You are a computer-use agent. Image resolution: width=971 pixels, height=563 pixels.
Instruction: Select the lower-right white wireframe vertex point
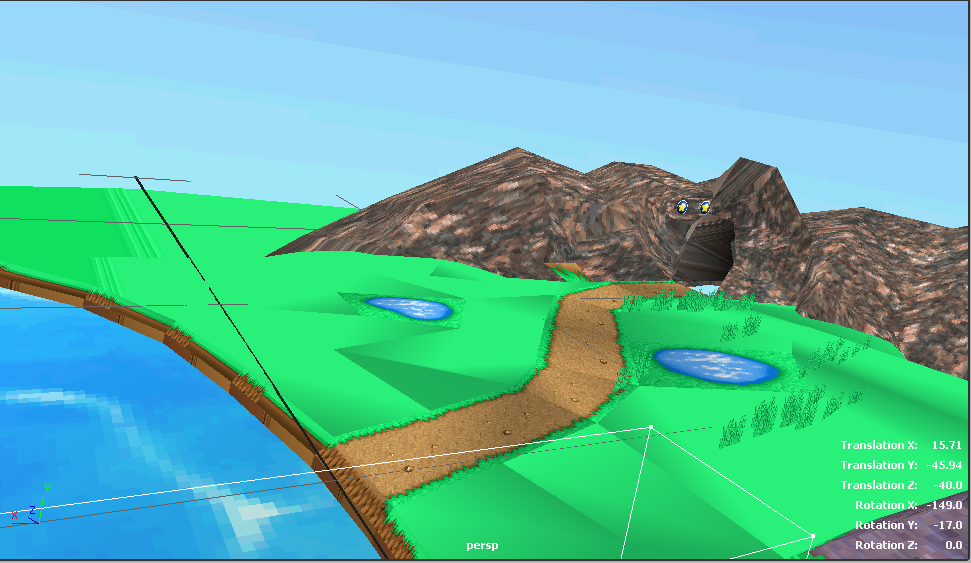(813, 536)
